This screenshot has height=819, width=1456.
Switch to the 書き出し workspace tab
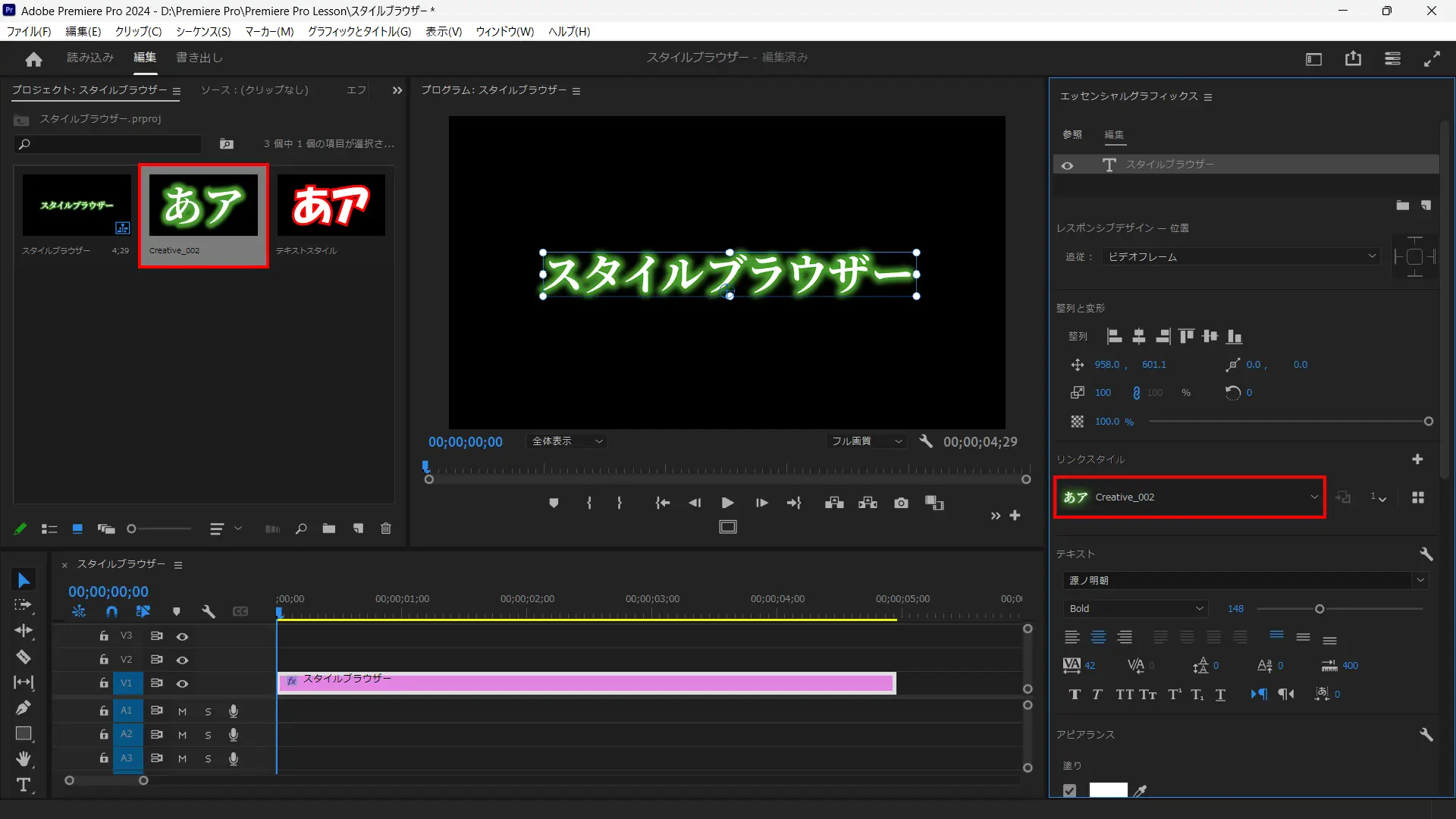pos(199,58)
